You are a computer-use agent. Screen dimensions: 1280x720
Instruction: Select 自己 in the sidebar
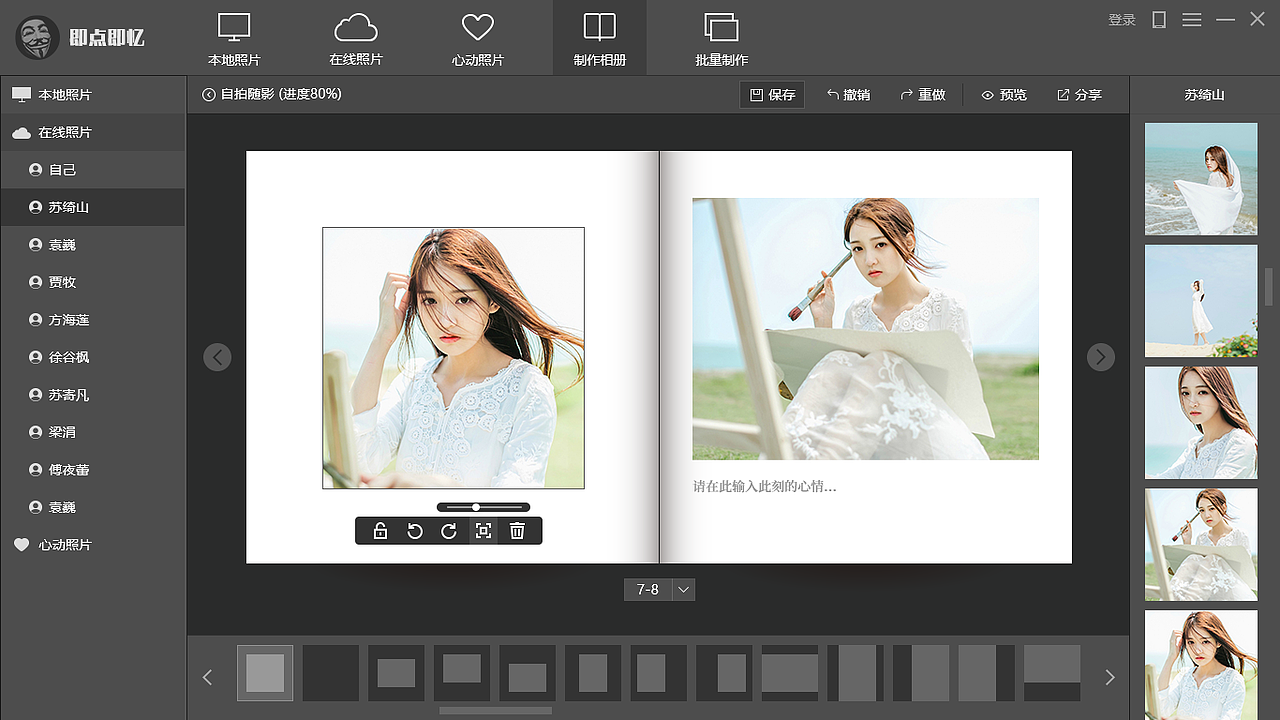93,170
